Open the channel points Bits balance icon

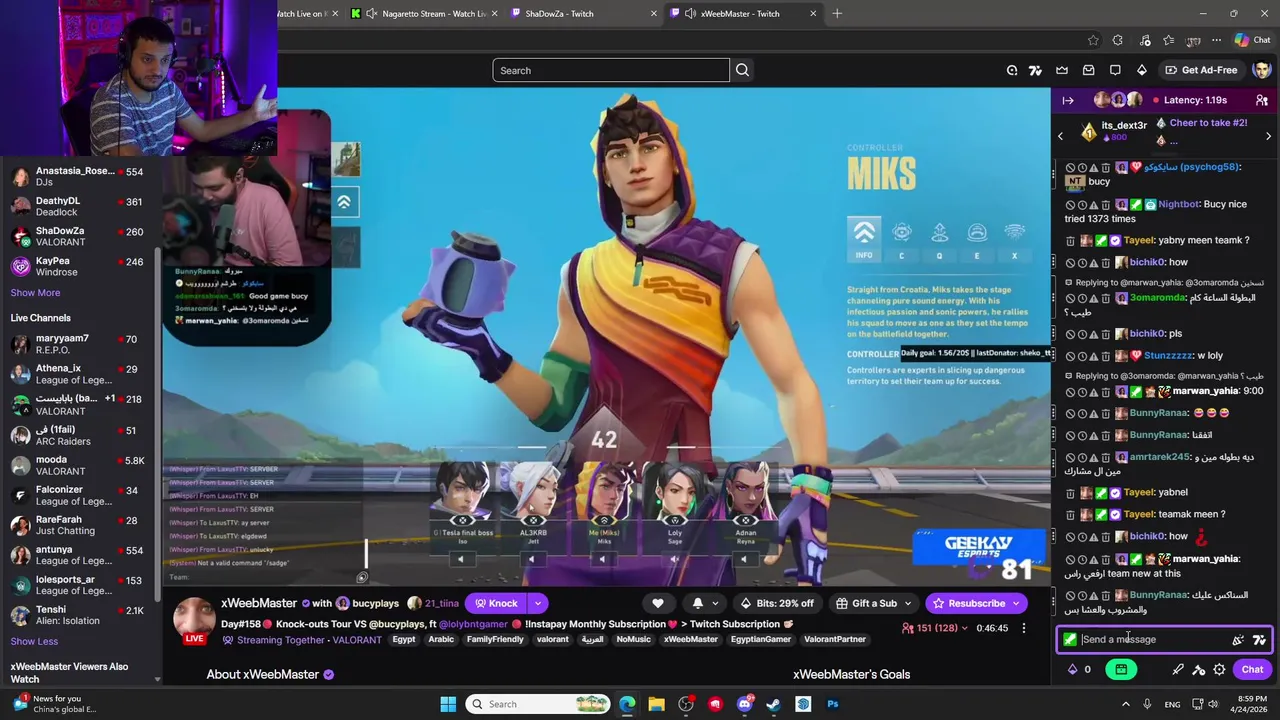pyautogui.click(x=1073, y=670)
